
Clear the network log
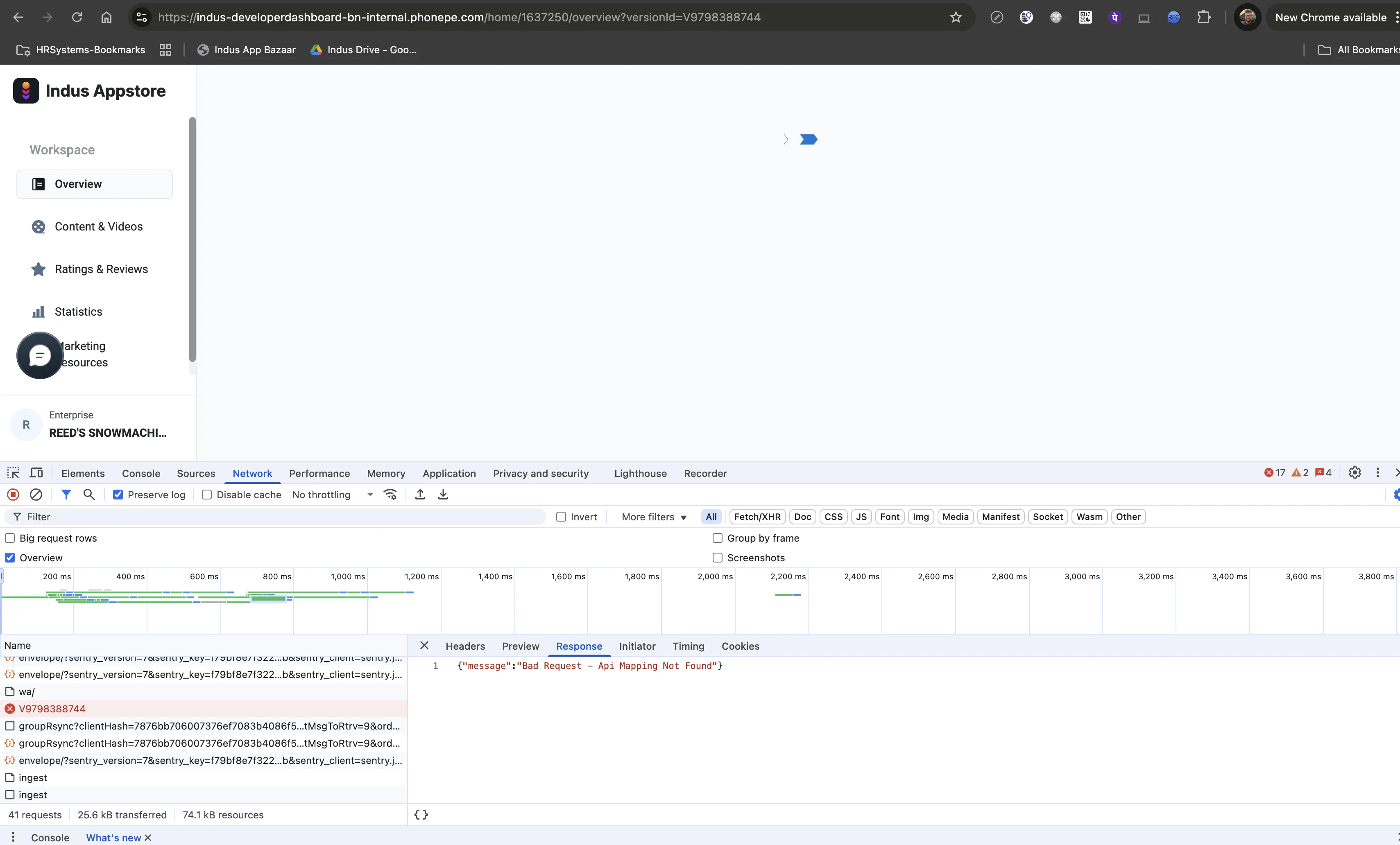(36, 495)
